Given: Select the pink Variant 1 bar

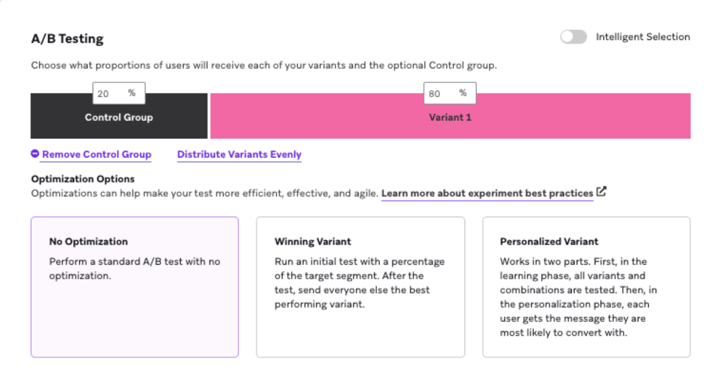Looking at the screenshot, I should coord(450,116).
